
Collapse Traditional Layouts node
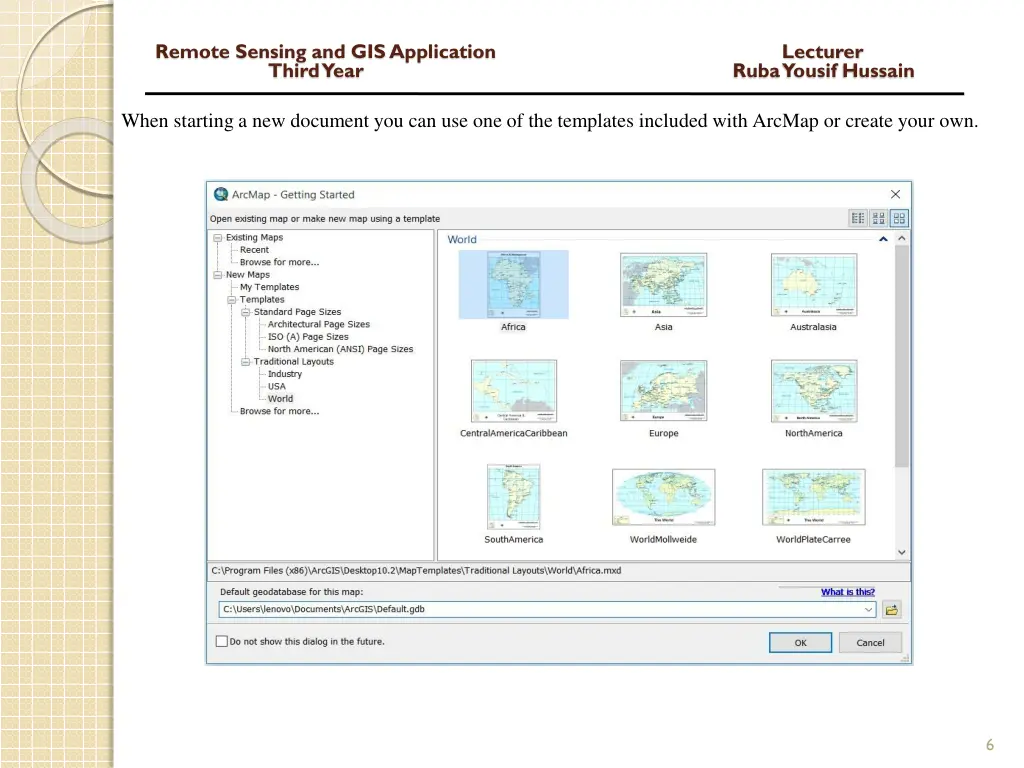pyautogui.click(x=246, y=362)
